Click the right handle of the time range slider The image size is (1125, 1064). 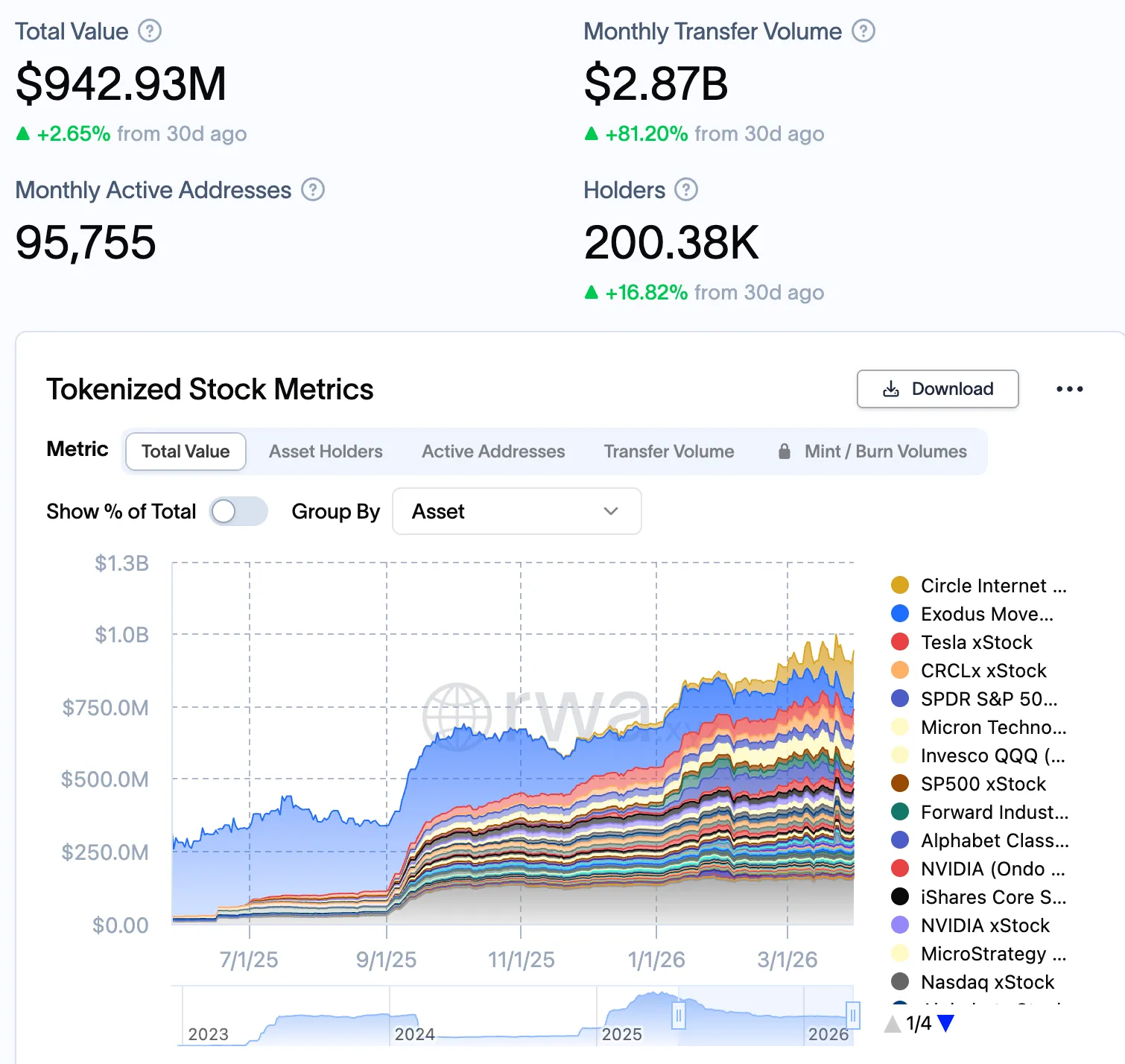point(853,1016)
